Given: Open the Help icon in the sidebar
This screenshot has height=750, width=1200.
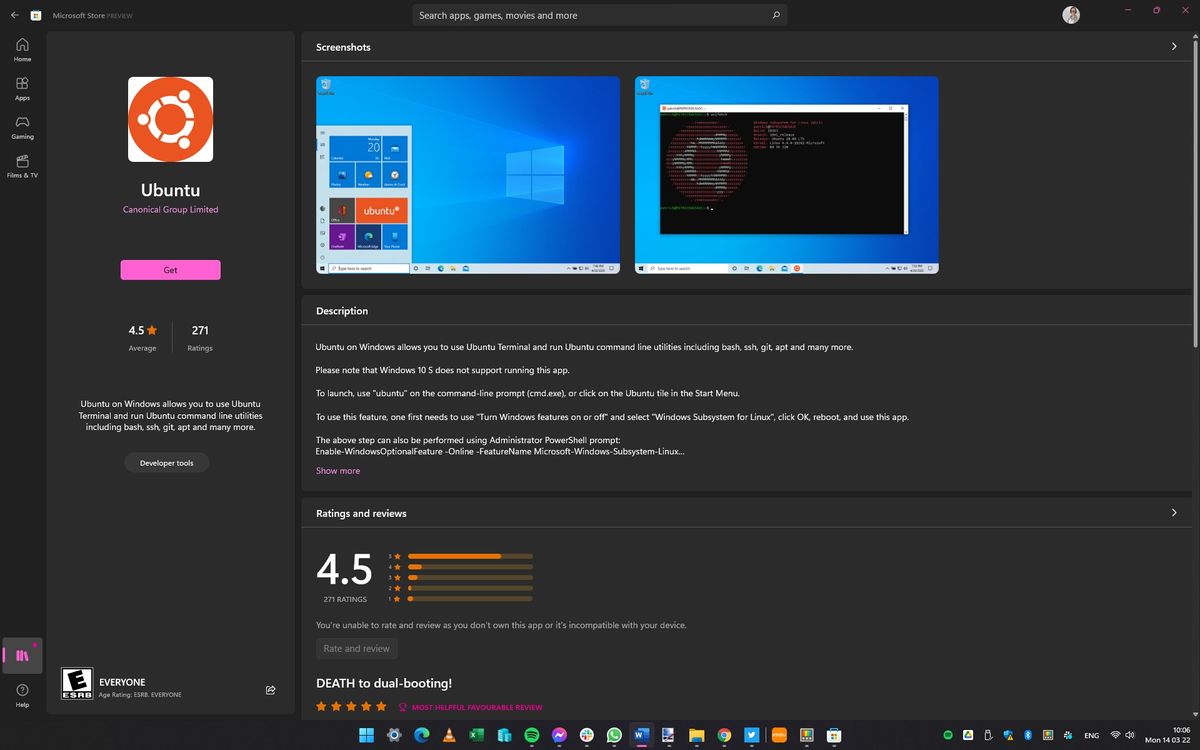Looking at the screenshot, I should (x=21, y=690).
